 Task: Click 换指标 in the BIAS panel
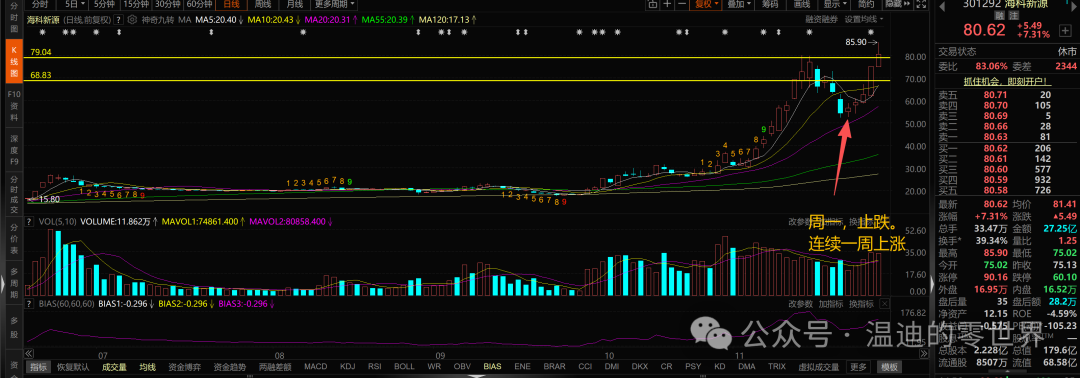point(861,303)
